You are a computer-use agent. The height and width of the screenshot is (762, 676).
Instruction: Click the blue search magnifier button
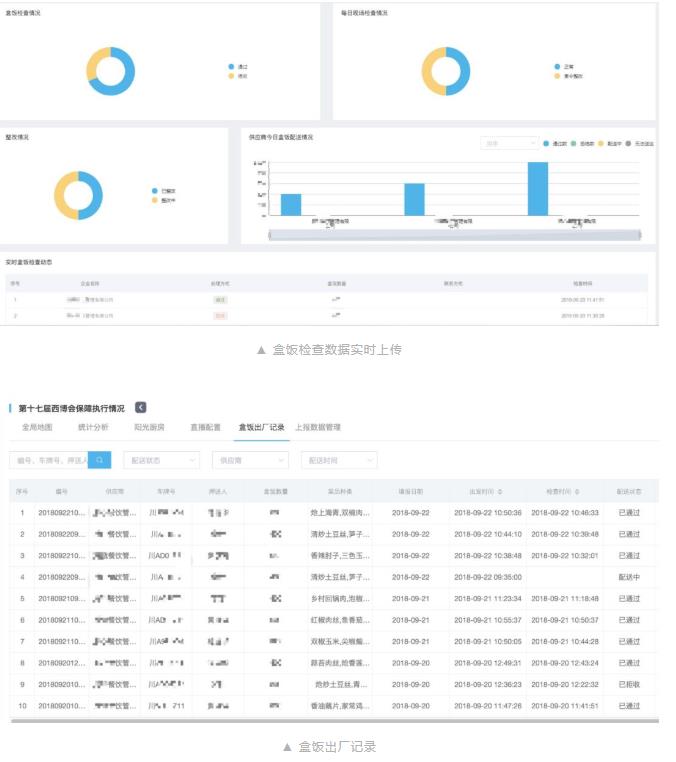tap(99, 460)
